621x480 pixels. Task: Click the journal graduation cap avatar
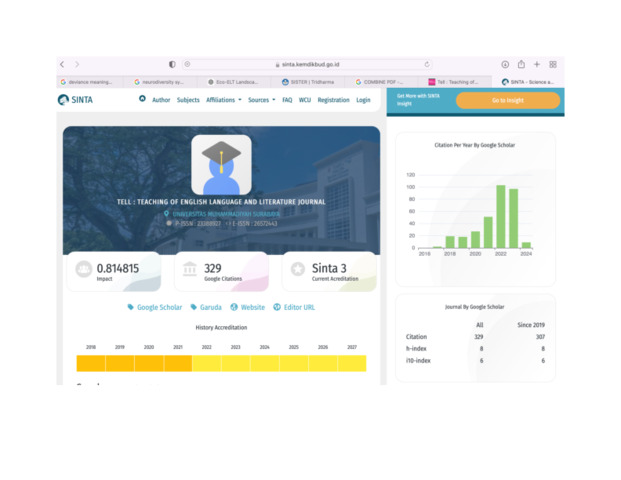tap(221, 165)
